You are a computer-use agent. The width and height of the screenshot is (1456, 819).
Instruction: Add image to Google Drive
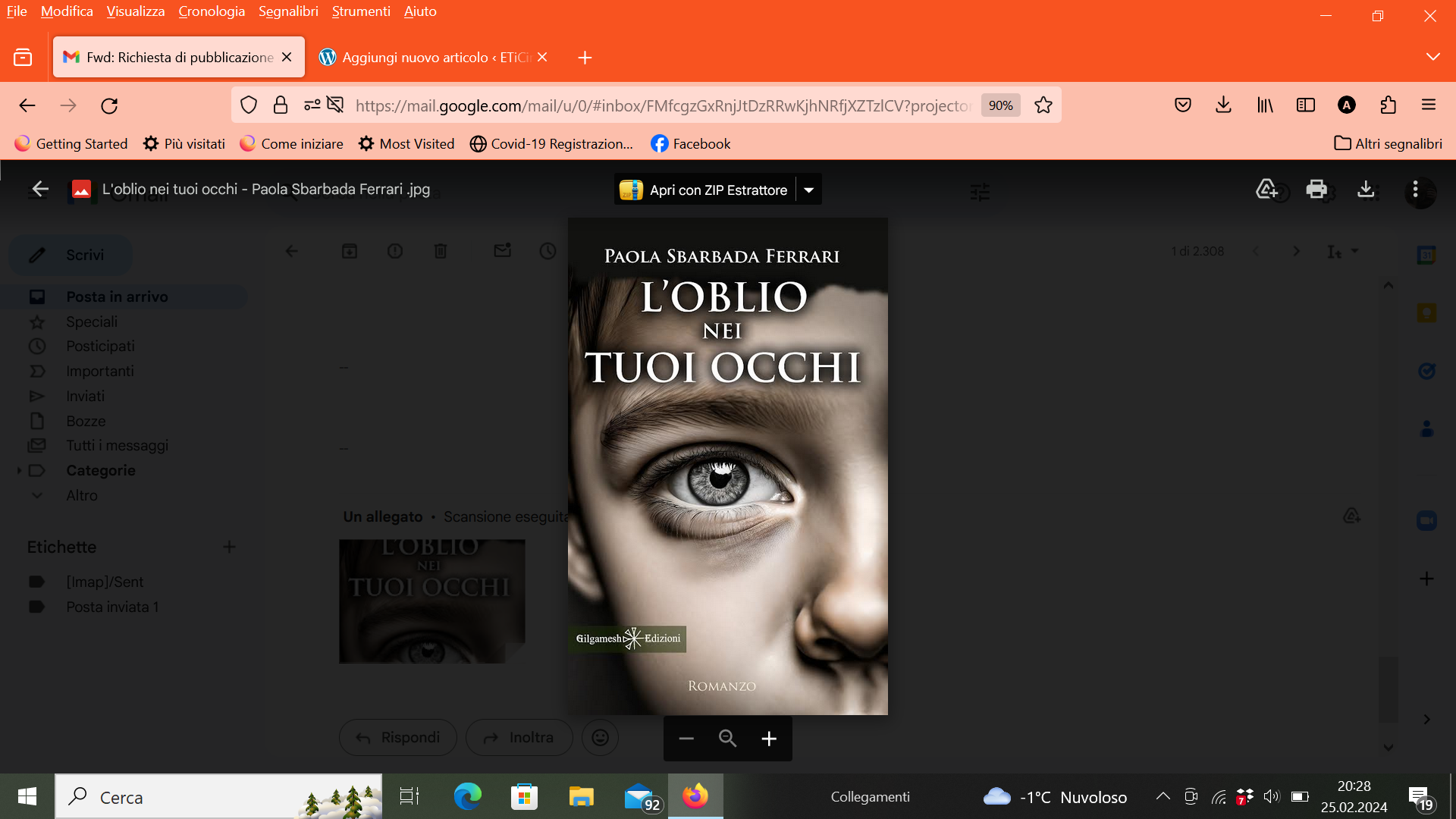(1267, 189)
